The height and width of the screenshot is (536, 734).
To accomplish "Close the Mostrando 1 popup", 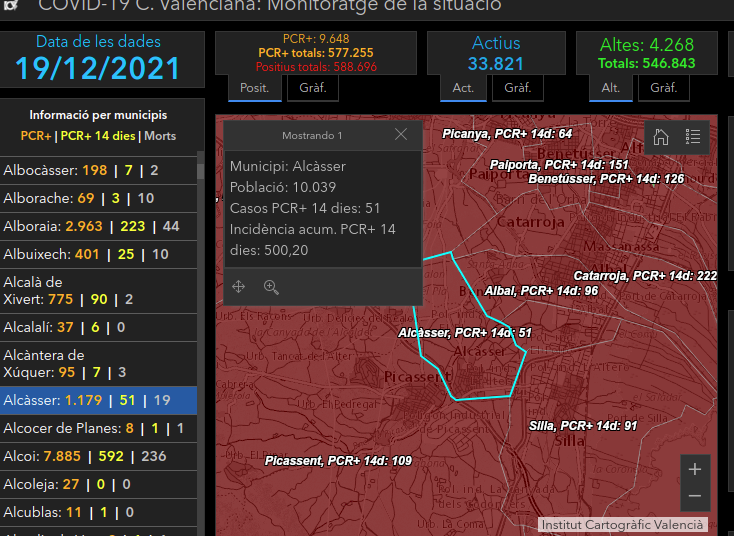I will [x=401, y=135].
